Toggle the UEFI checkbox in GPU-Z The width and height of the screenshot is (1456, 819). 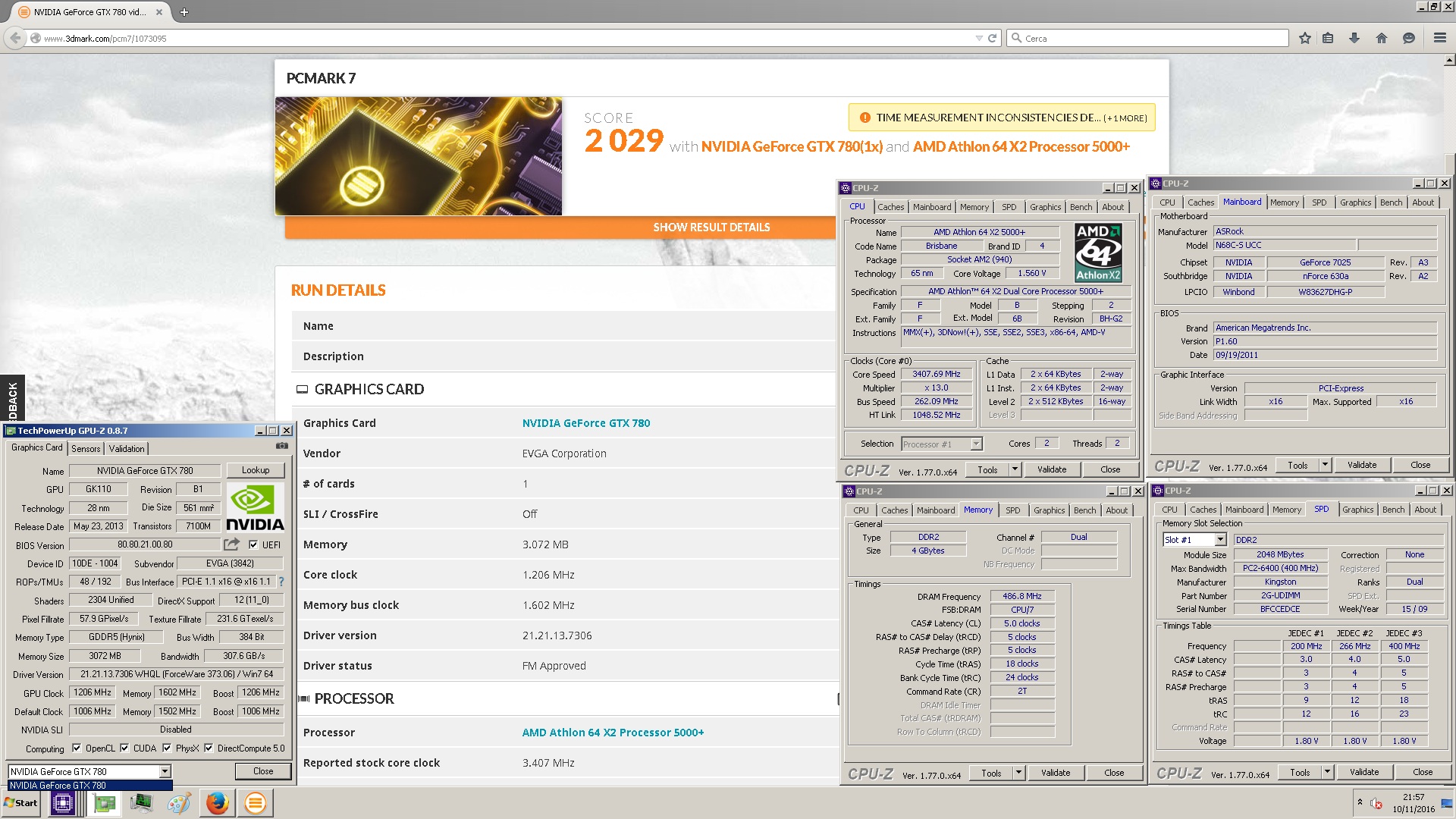click(x=253, y=544)
